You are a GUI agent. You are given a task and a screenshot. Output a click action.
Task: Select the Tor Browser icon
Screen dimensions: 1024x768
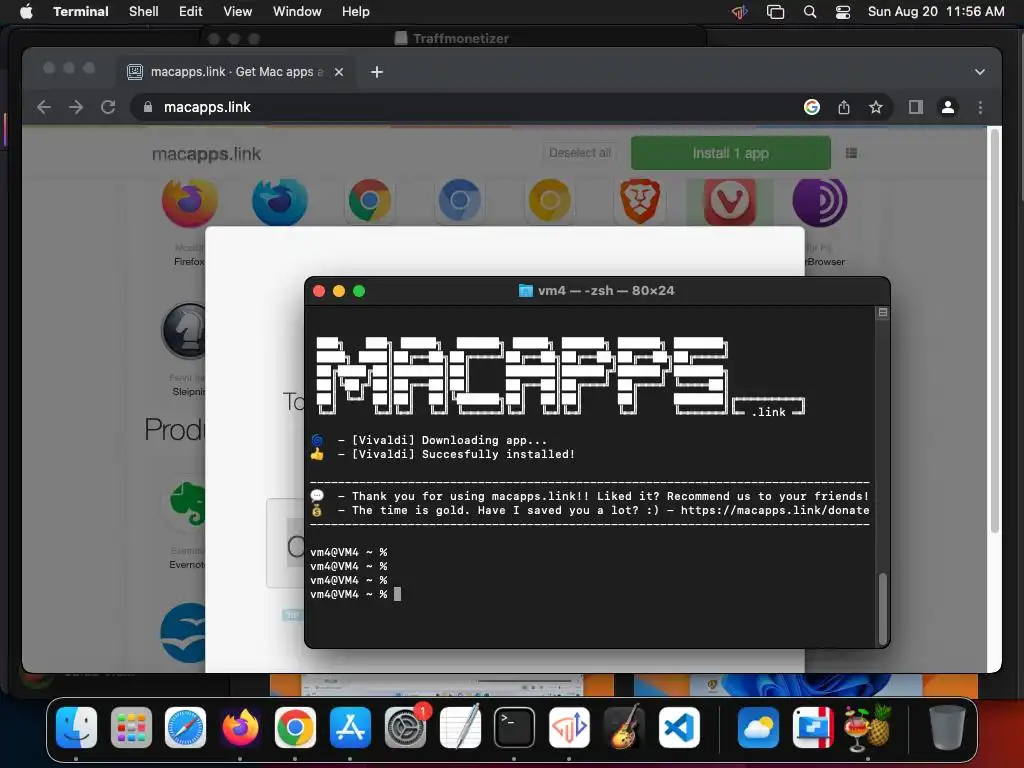(820, 201)
